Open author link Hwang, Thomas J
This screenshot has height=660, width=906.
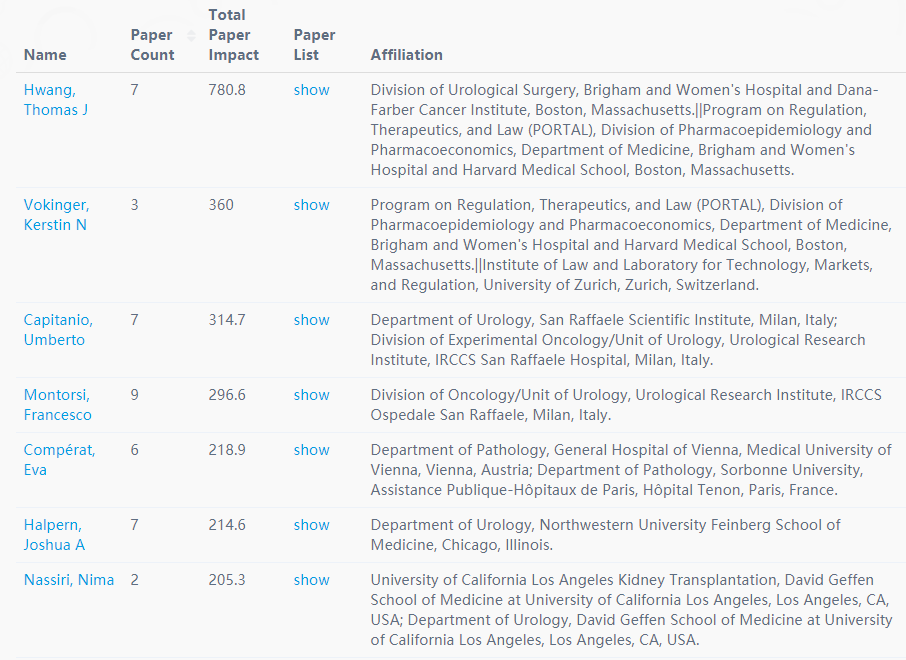pyautogui.click(x=55, y=100)
